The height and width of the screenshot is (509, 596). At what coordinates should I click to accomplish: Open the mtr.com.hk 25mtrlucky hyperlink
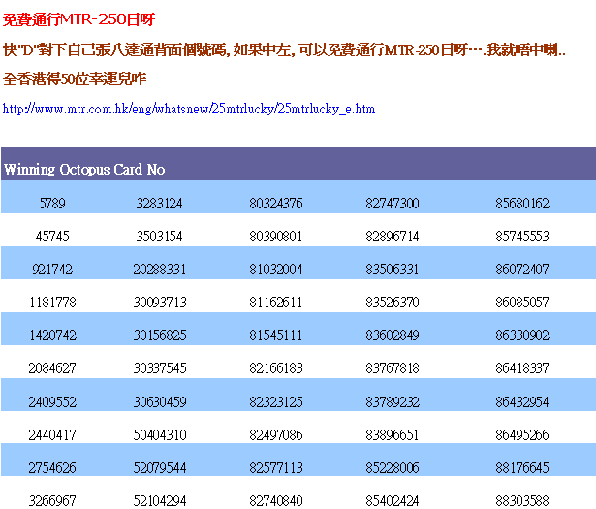click(189, 109)
